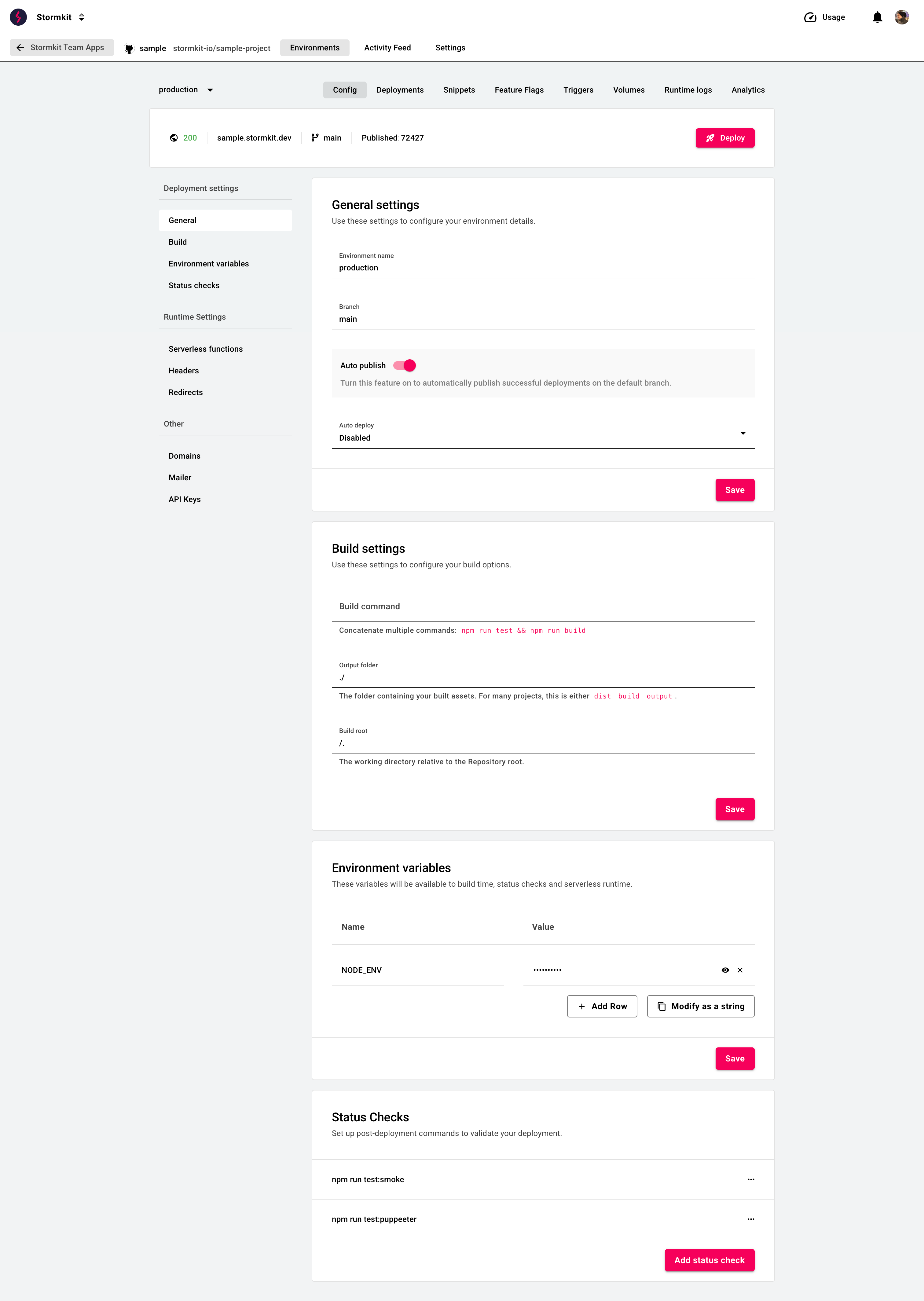Reveal the NODE_ENV value with eye icon
Screen dimensions: 924x1301
[725, 970]
